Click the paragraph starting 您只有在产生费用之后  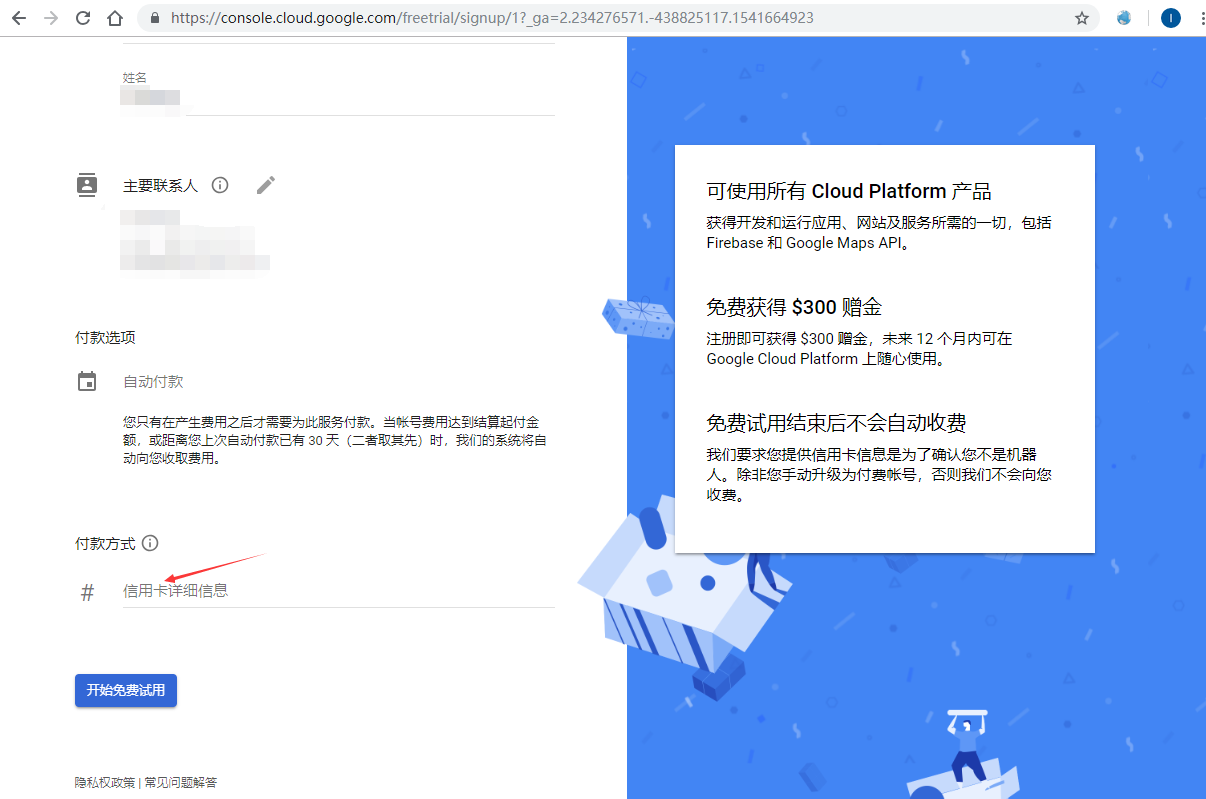coord(334,440)
